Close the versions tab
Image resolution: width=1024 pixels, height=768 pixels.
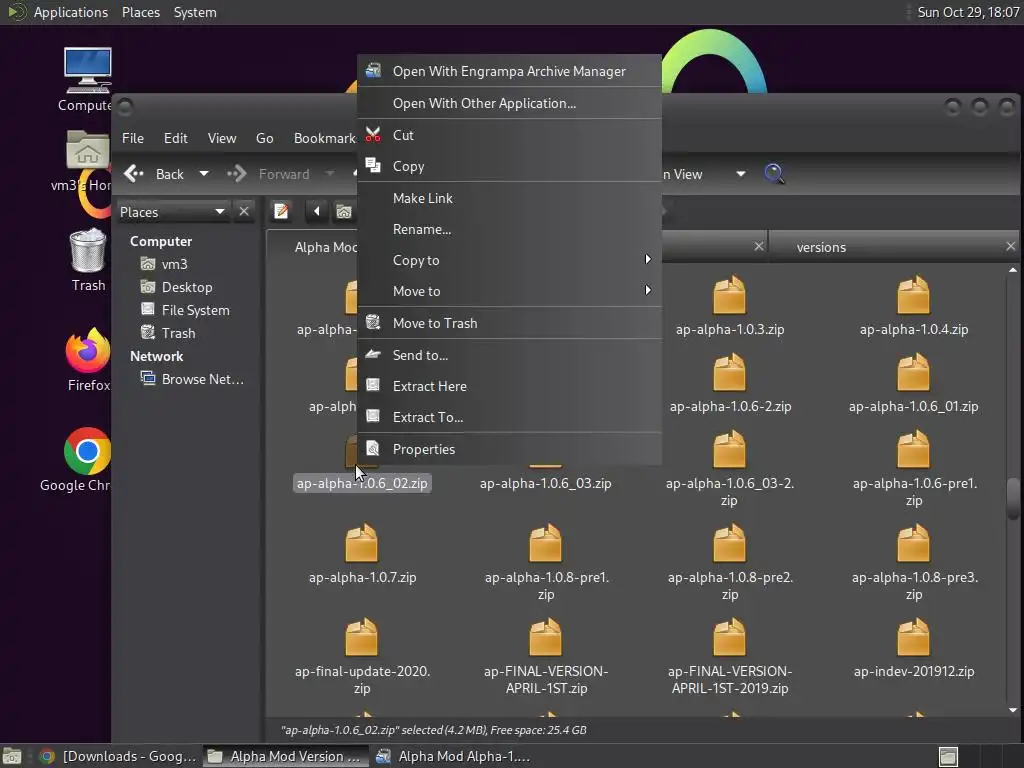click(x=1010, y=246)
